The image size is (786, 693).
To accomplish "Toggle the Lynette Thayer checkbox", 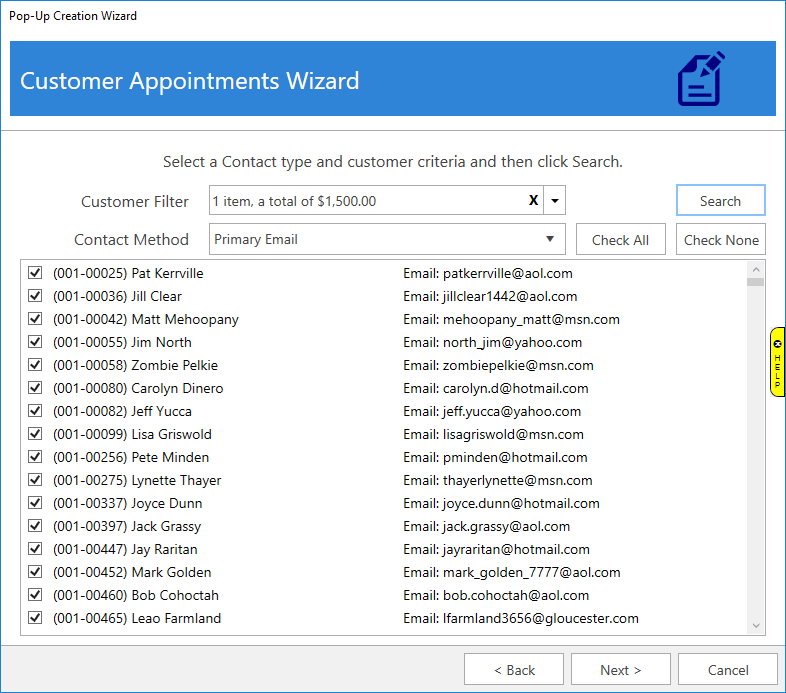I will (x=36, y=480).
